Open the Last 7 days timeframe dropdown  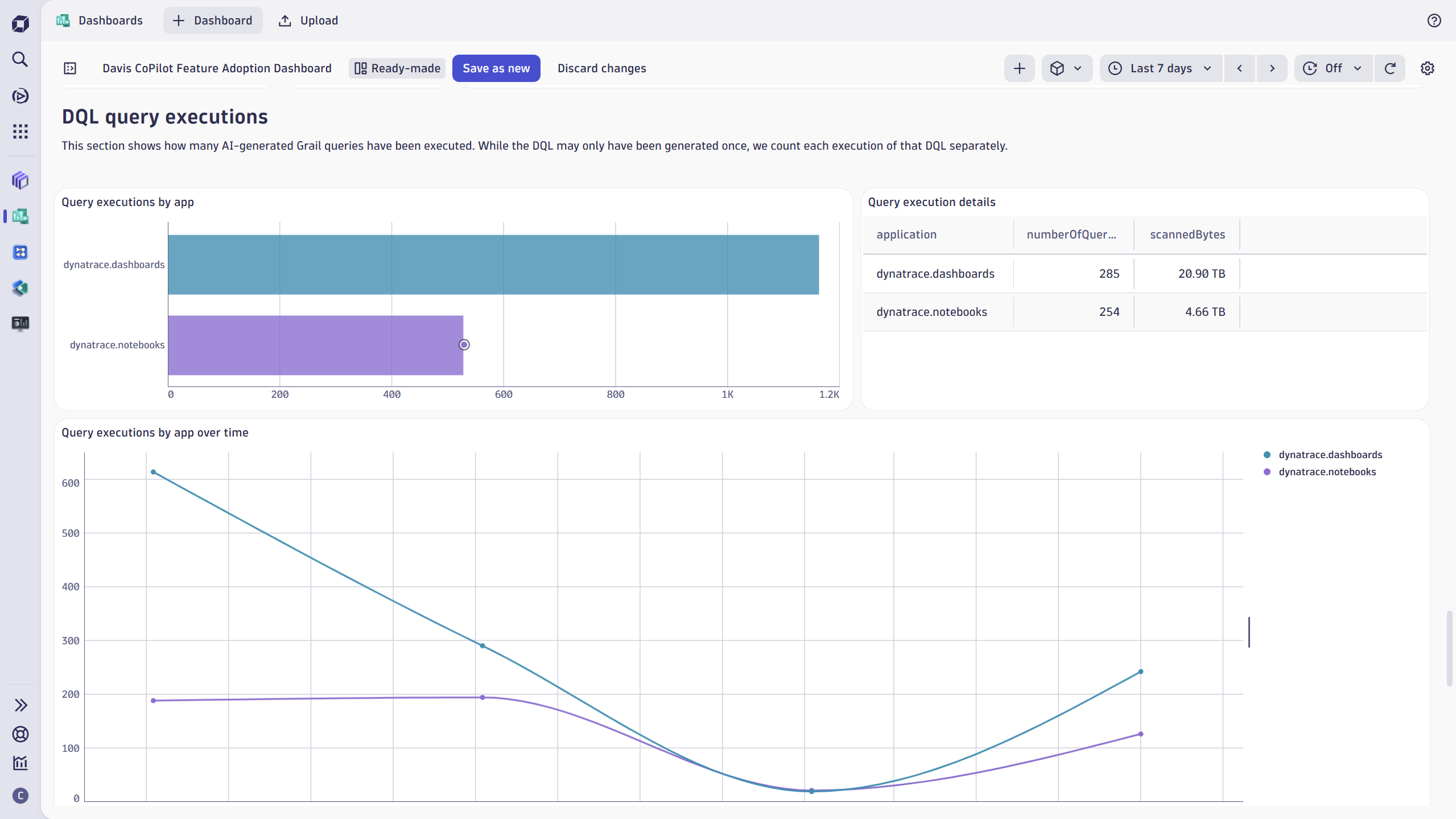coord(1160,68)
